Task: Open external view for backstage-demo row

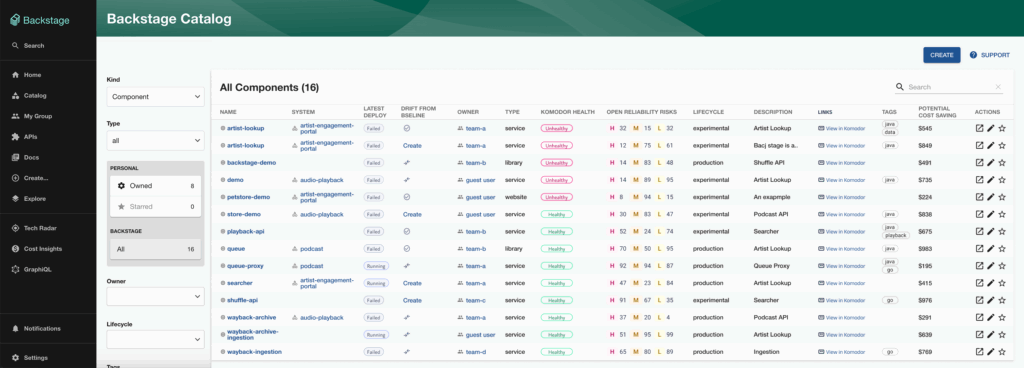Action: coord(979,162)
